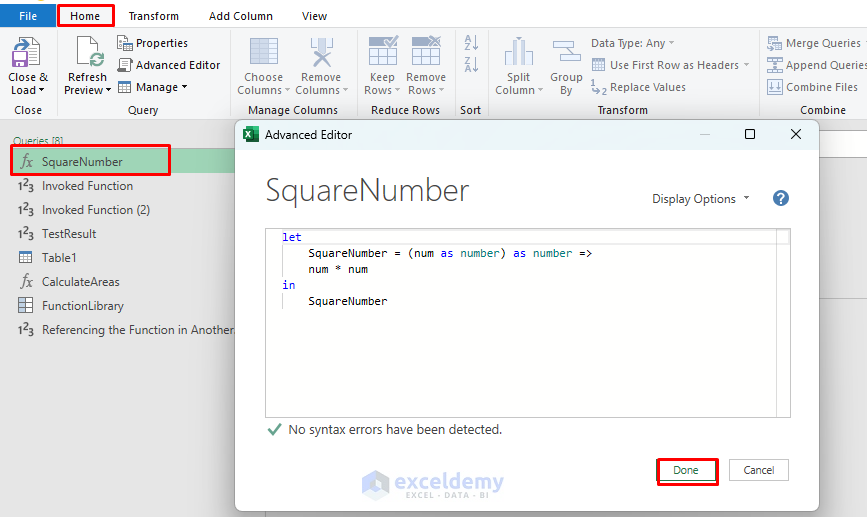Open help in Advanced Editor dialog
The image size is (867, 517).
point(781,198)
